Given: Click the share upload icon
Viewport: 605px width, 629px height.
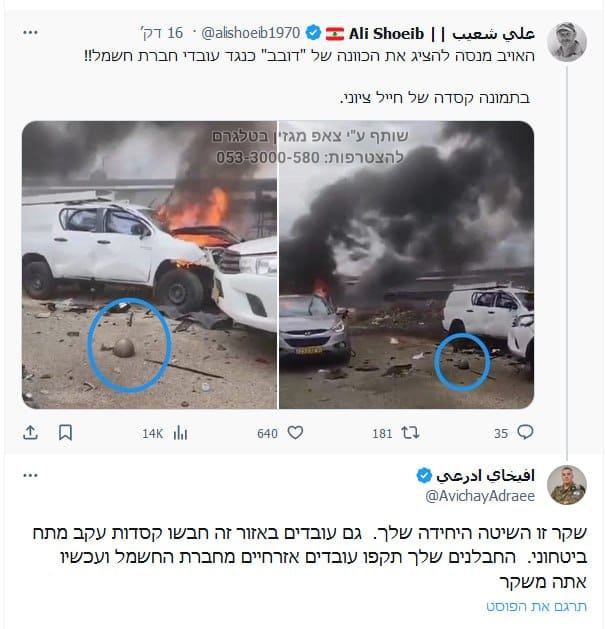Looking at the screenshot, I should click(30, 432).
